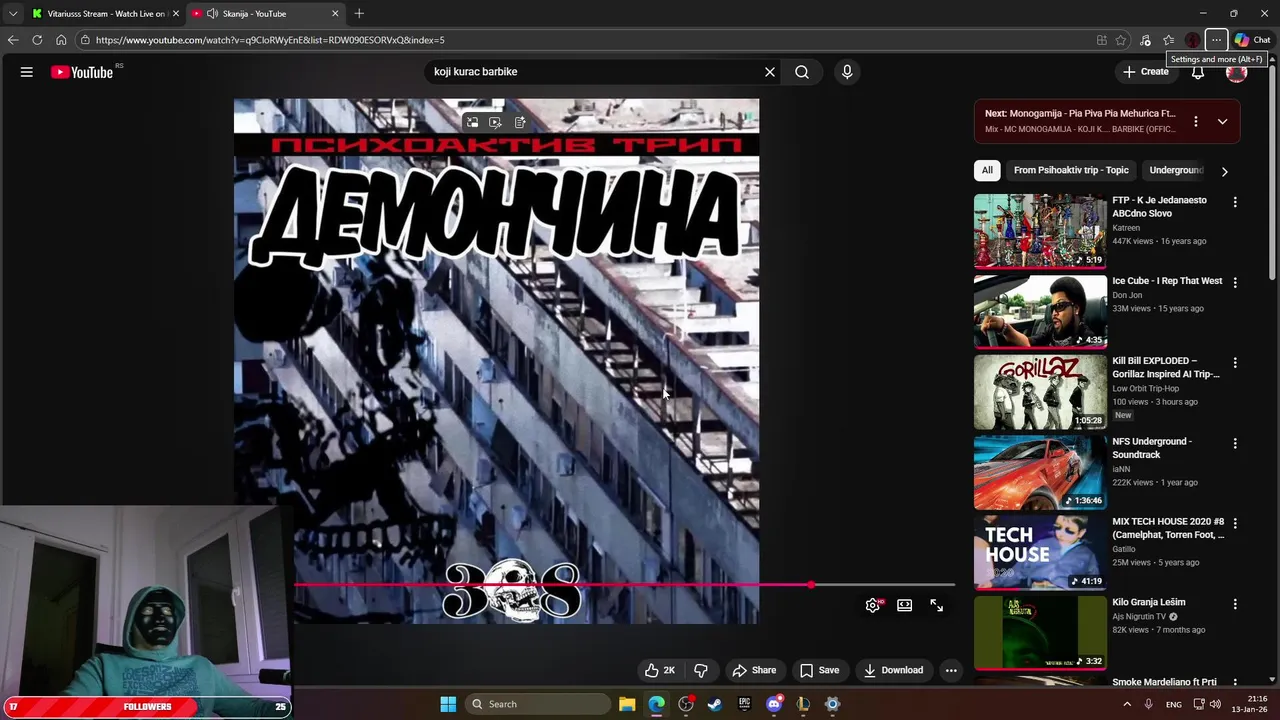Open MIX TECH HOUSE 2020 thumbnail

click(x=1040, y=552)
